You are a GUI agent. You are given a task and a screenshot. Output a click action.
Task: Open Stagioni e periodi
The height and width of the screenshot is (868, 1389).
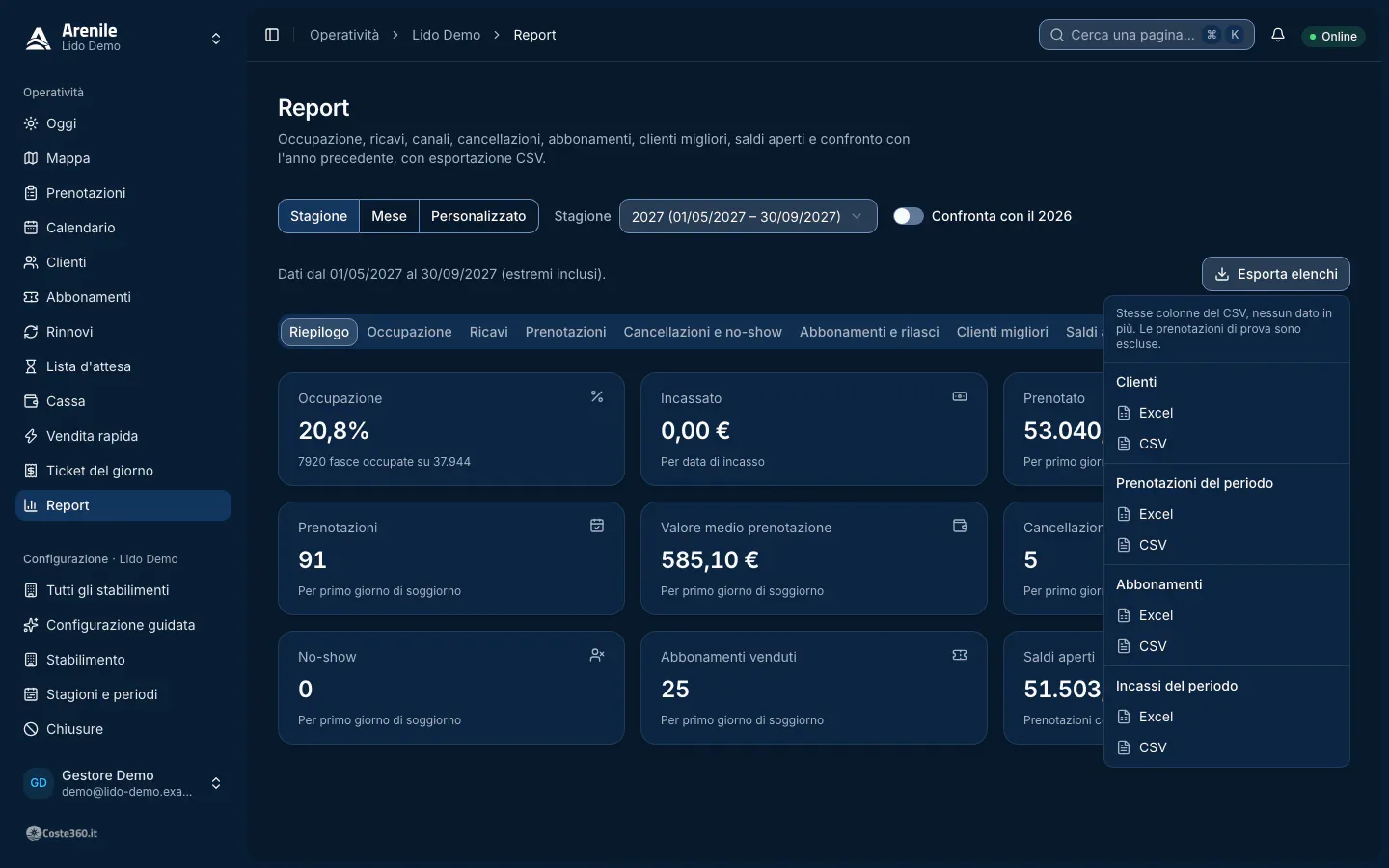pyautogui.click(x=123, y=694)
